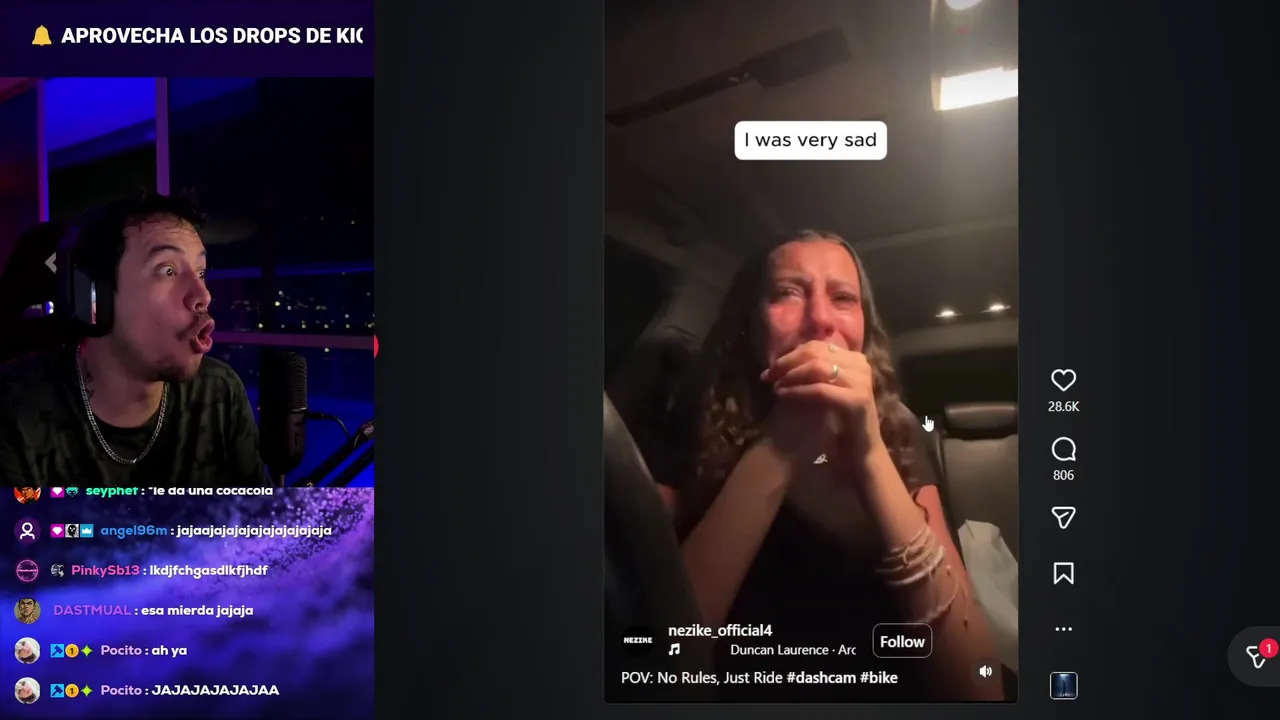Viewport: 1280px width, 720px height.
Task: Mute the video with the speaker icon
Action: [985, 671]
